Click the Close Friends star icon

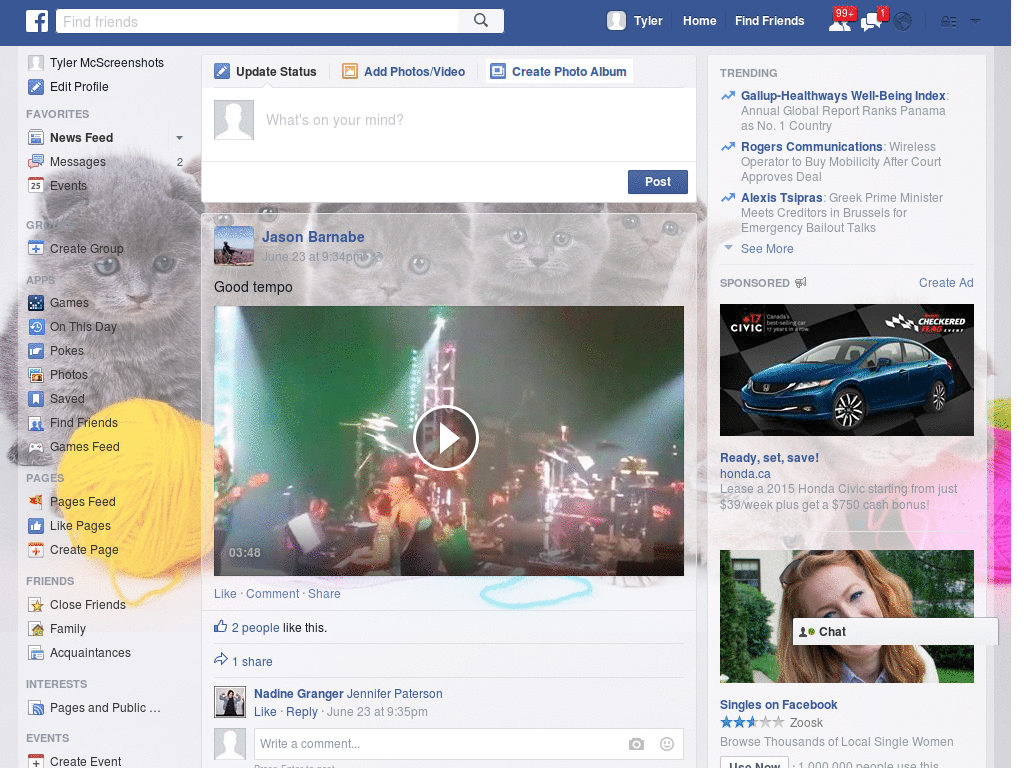click(36, 605)
